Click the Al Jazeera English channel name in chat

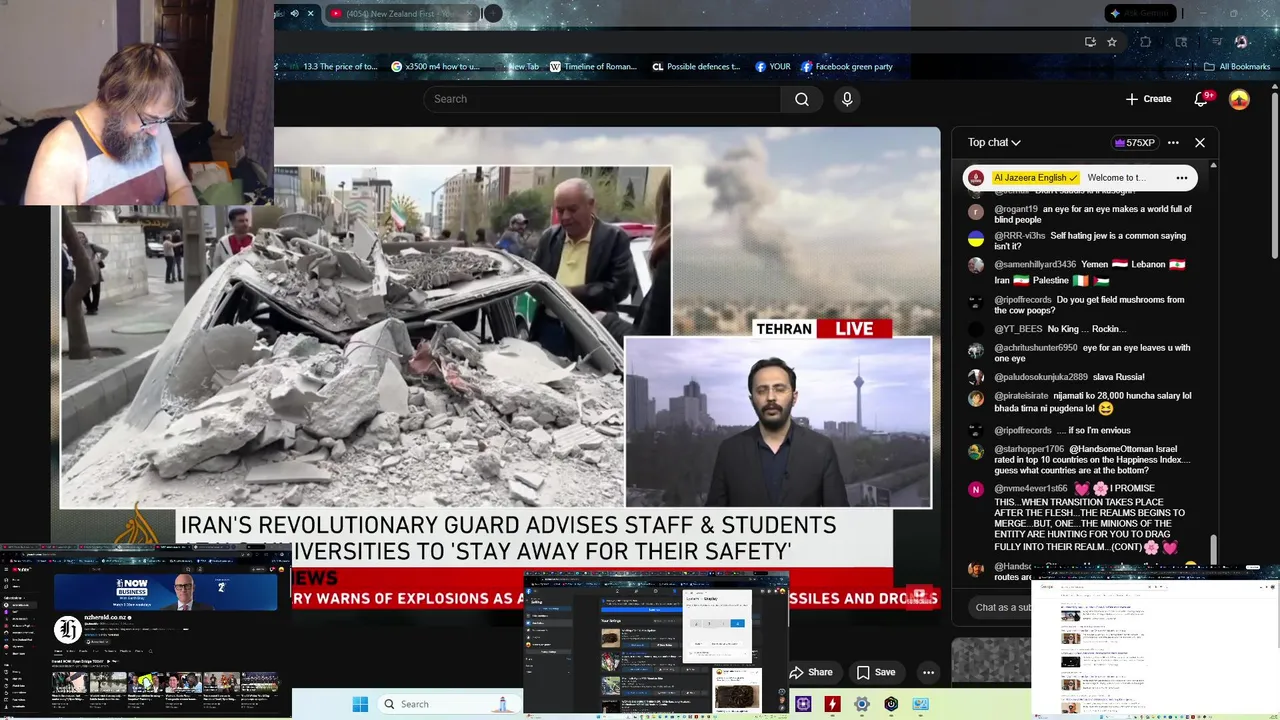pos(1035,178)
